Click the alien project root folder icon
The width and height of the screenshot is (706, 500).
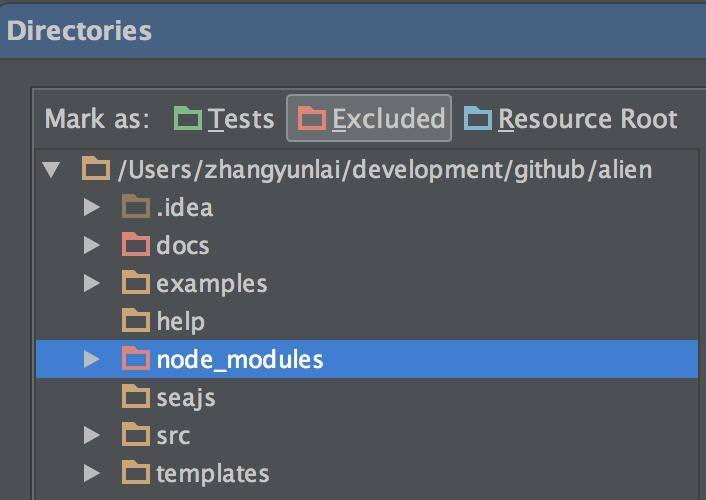(x=96, y=170)
